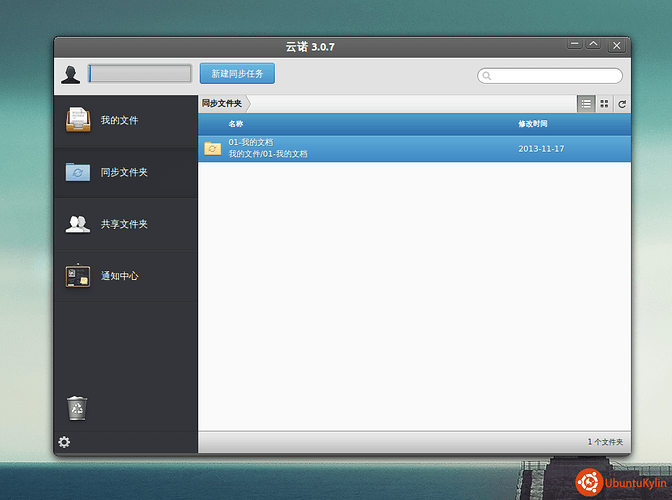The image size is (672, 500).
Task: Sort by the 名称 column header
Action: click(x=236, y=124)
